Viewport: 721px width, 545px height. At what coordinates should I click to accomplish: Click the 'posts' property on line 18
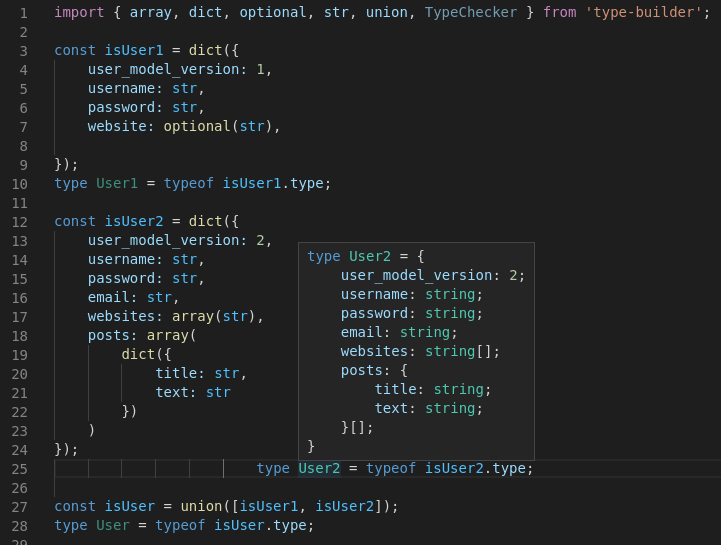coord(109,336)
